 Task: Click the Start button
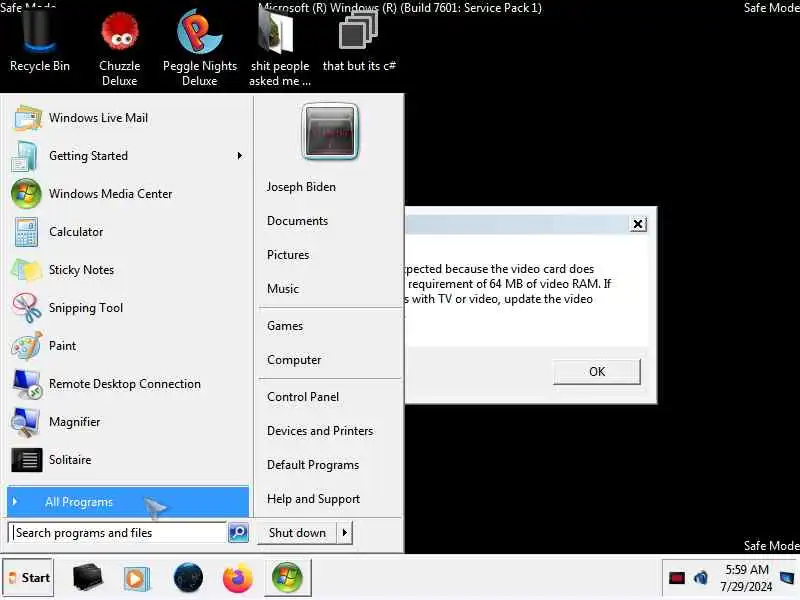tap(28, 578)
